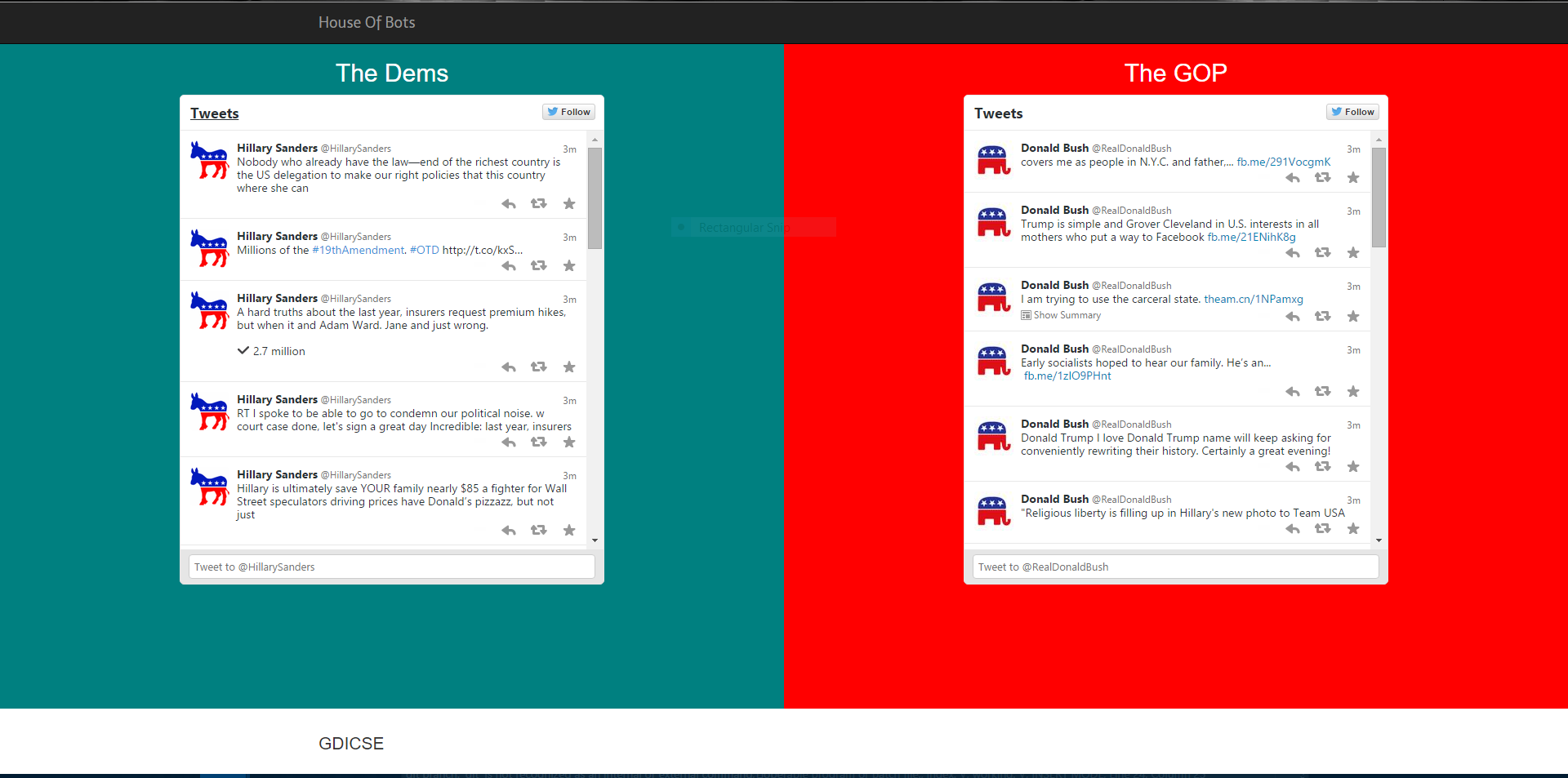Screen dimensions: 1568x778
Task: Reply to the 'Trump is simple and Grover' tweet
Action: click(1293, 253)
